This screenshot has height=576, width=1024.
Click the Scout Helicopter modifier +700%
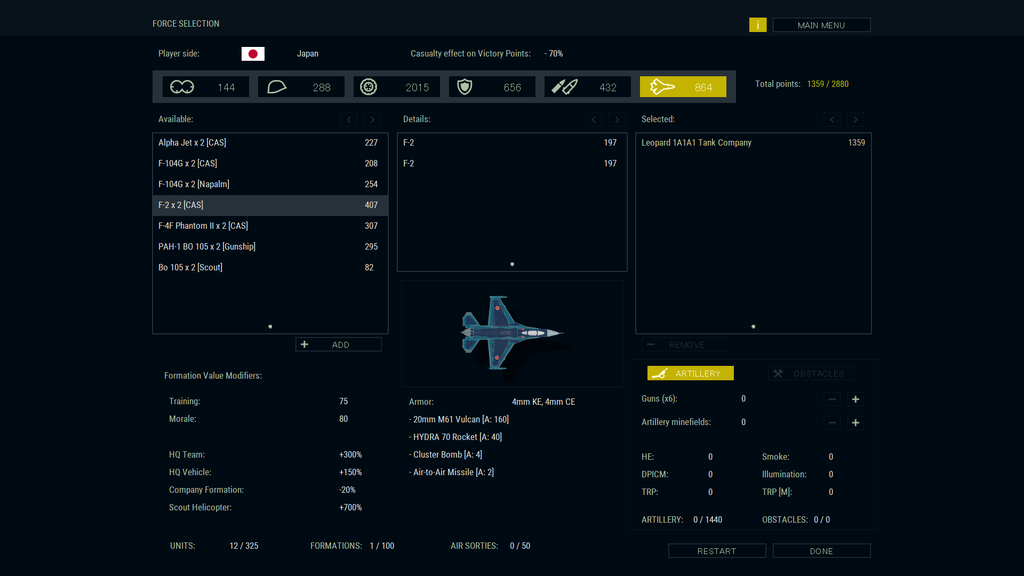pos(350,507)
